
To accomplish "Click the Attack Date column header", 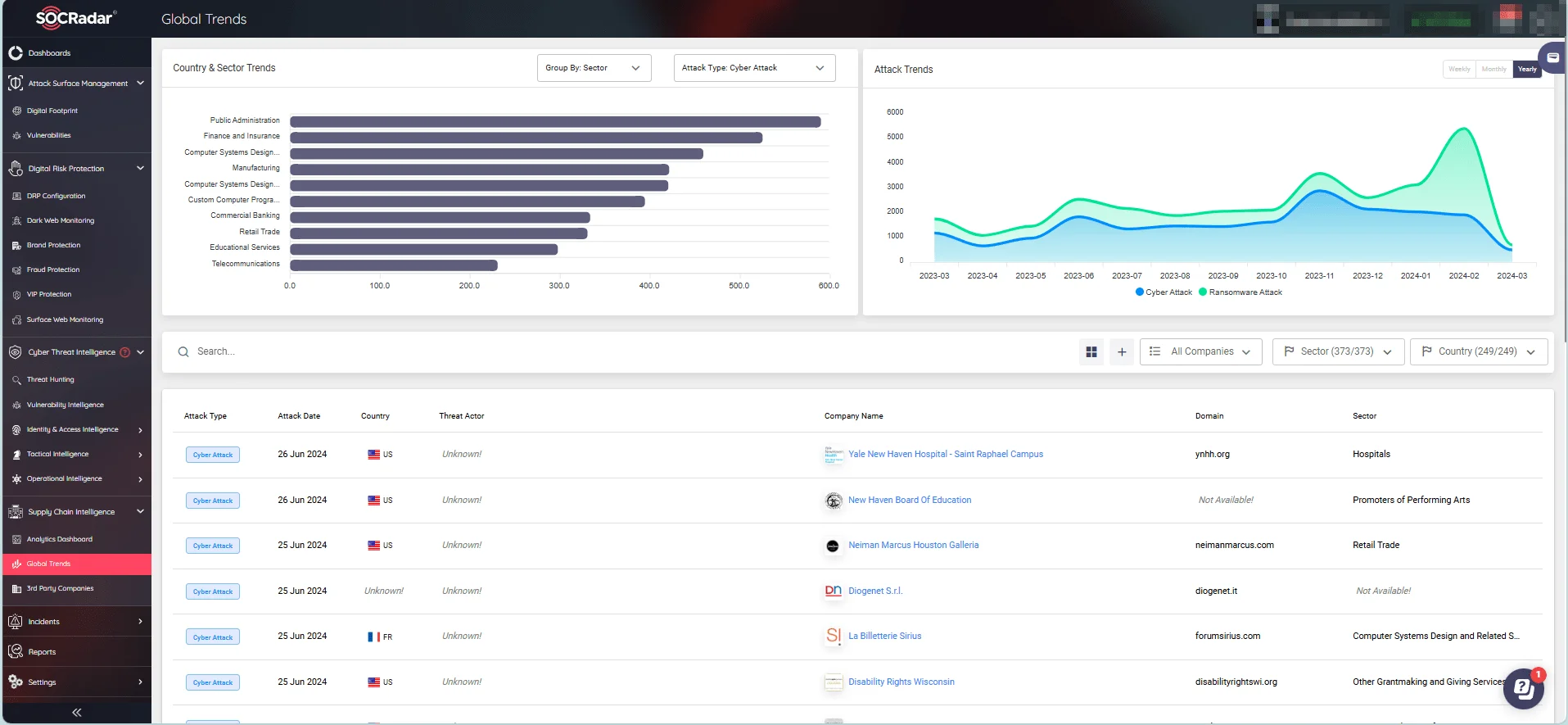I will (299, 416).
